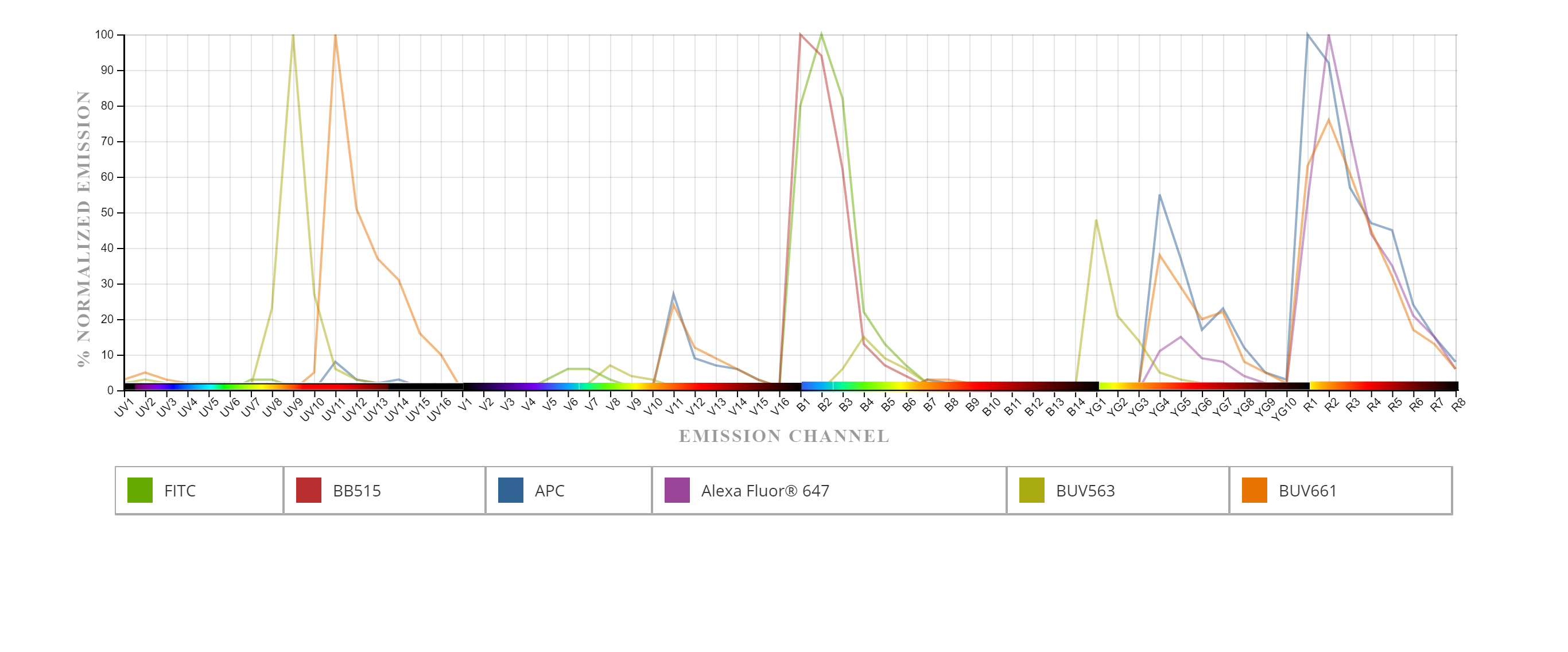Click the YG1 channel axis label
The image size is (1568, 652).
(x=1097, y=407)
